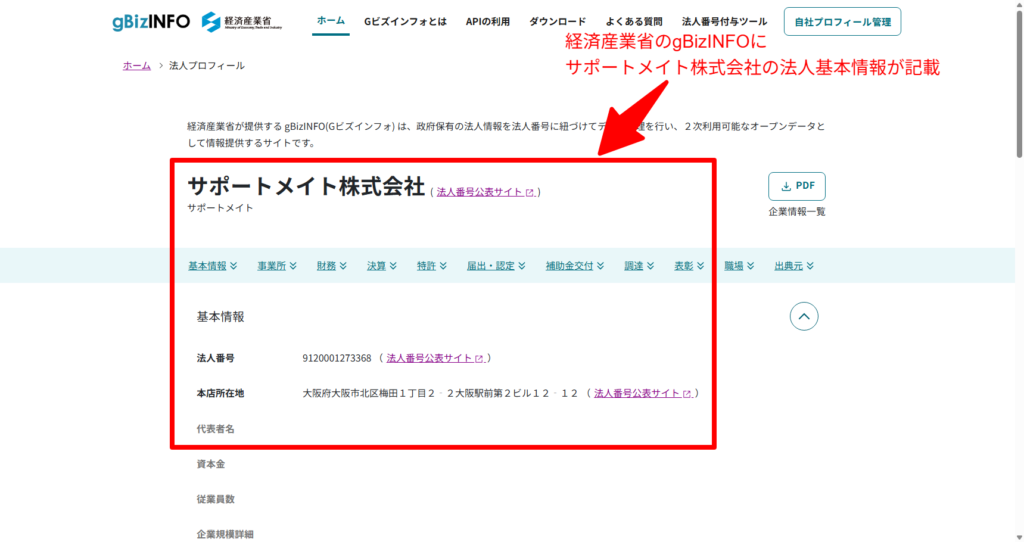Jump to 補助金交付 section anchor
The image size is (1024, 542).
coord(575,266)
